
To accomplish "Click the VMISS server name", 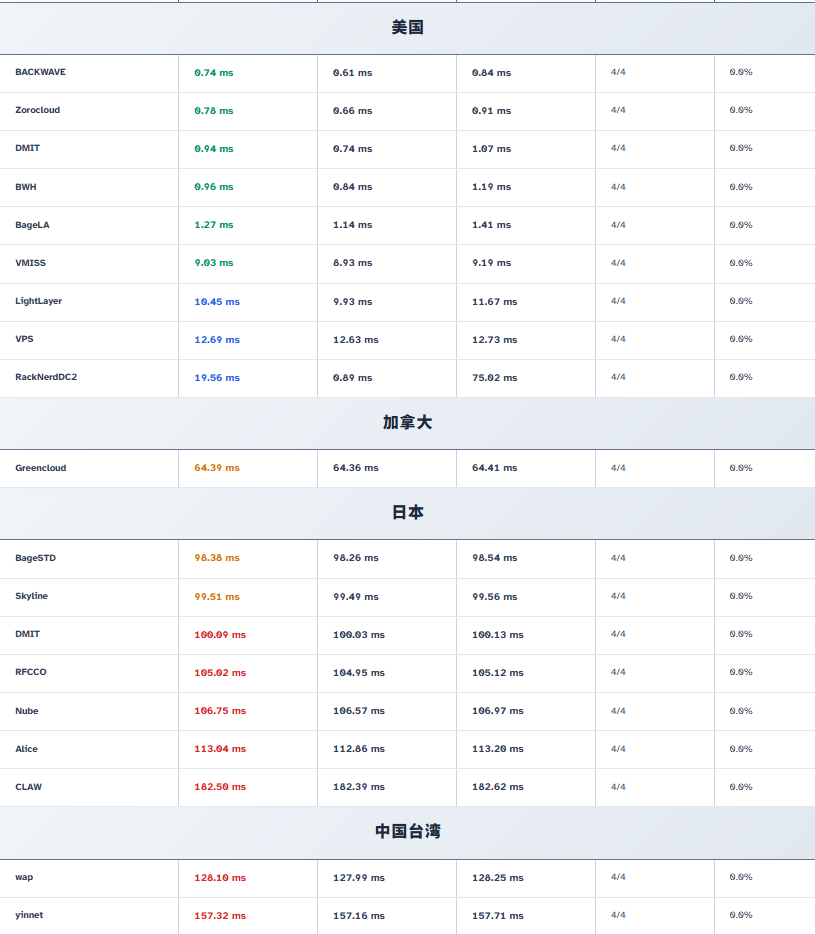I will click(x=30, y=263).
